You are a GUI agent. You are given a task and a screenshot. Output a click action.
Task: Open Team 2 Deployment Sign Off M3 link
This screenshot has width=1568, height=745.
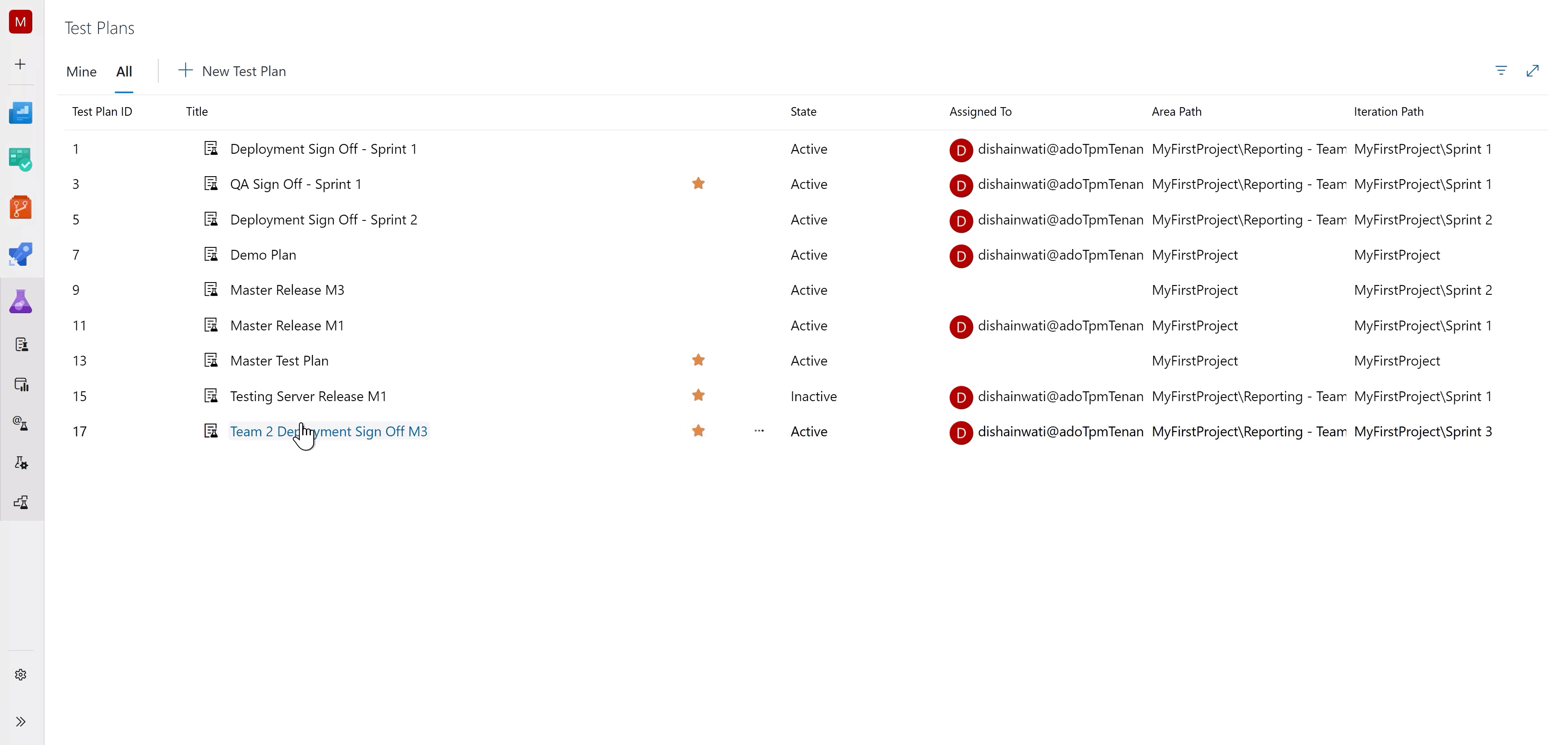[328, 431]
